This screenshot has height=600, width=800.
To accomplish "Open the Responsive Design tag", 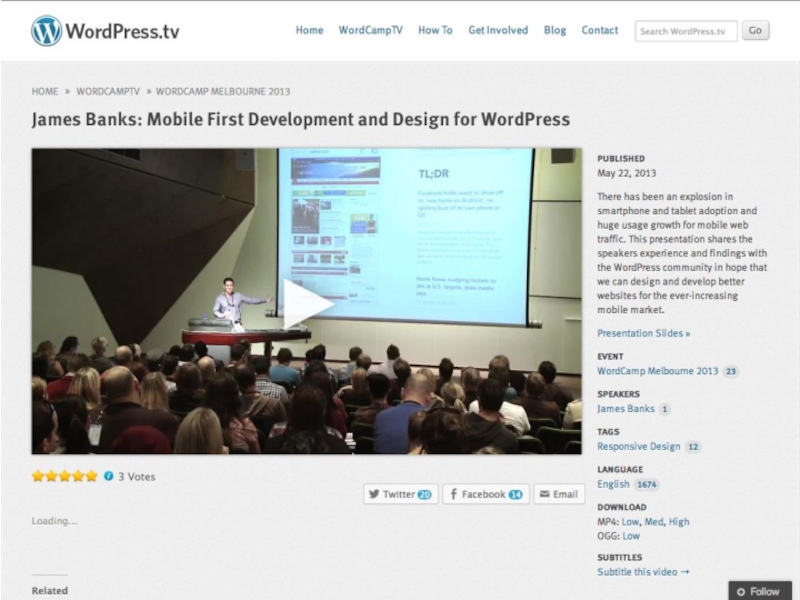I will point(639,446).
